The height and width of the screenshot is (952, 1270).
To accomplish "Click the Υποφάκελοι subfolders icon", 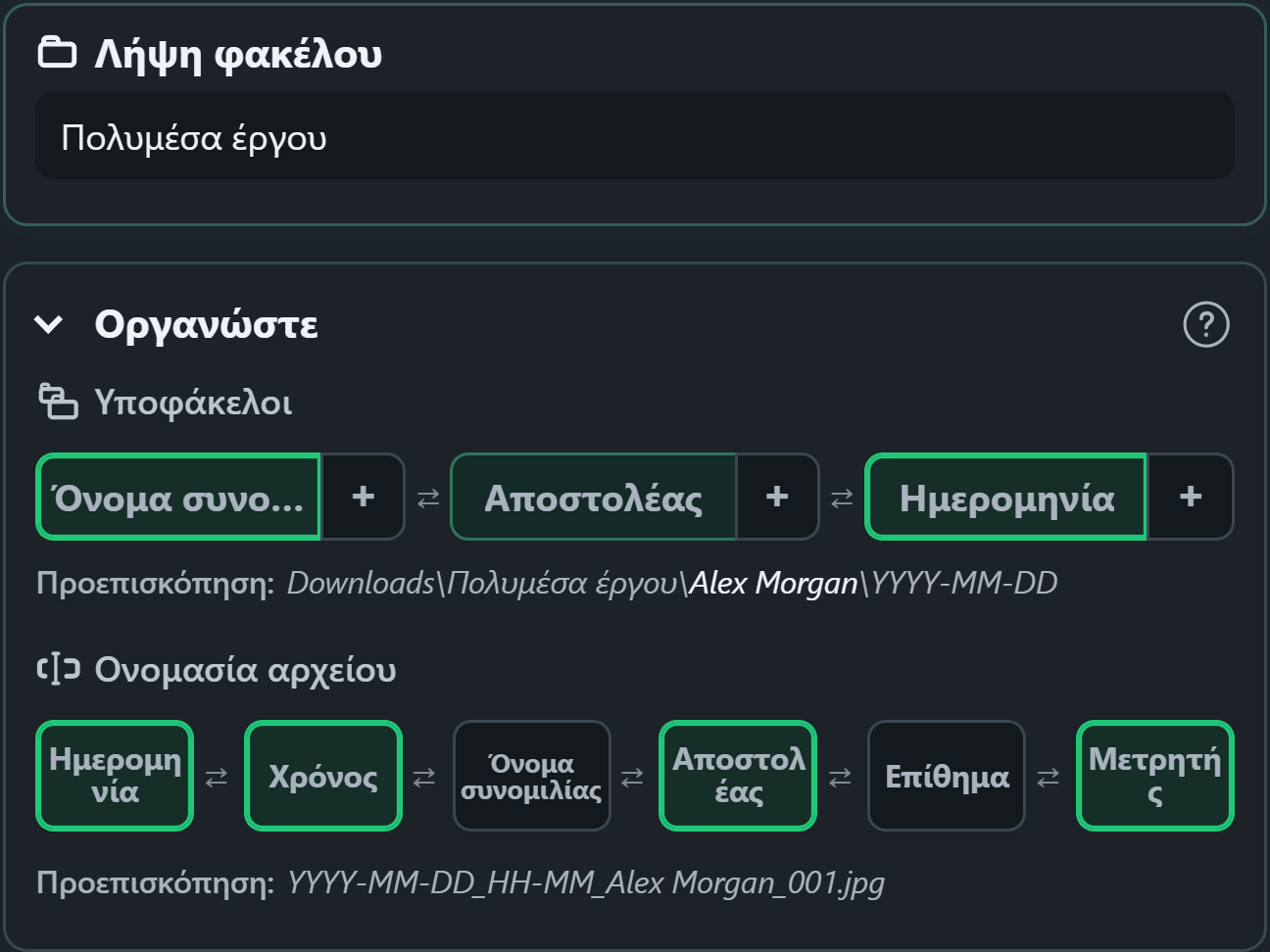I will click(57, 402).
